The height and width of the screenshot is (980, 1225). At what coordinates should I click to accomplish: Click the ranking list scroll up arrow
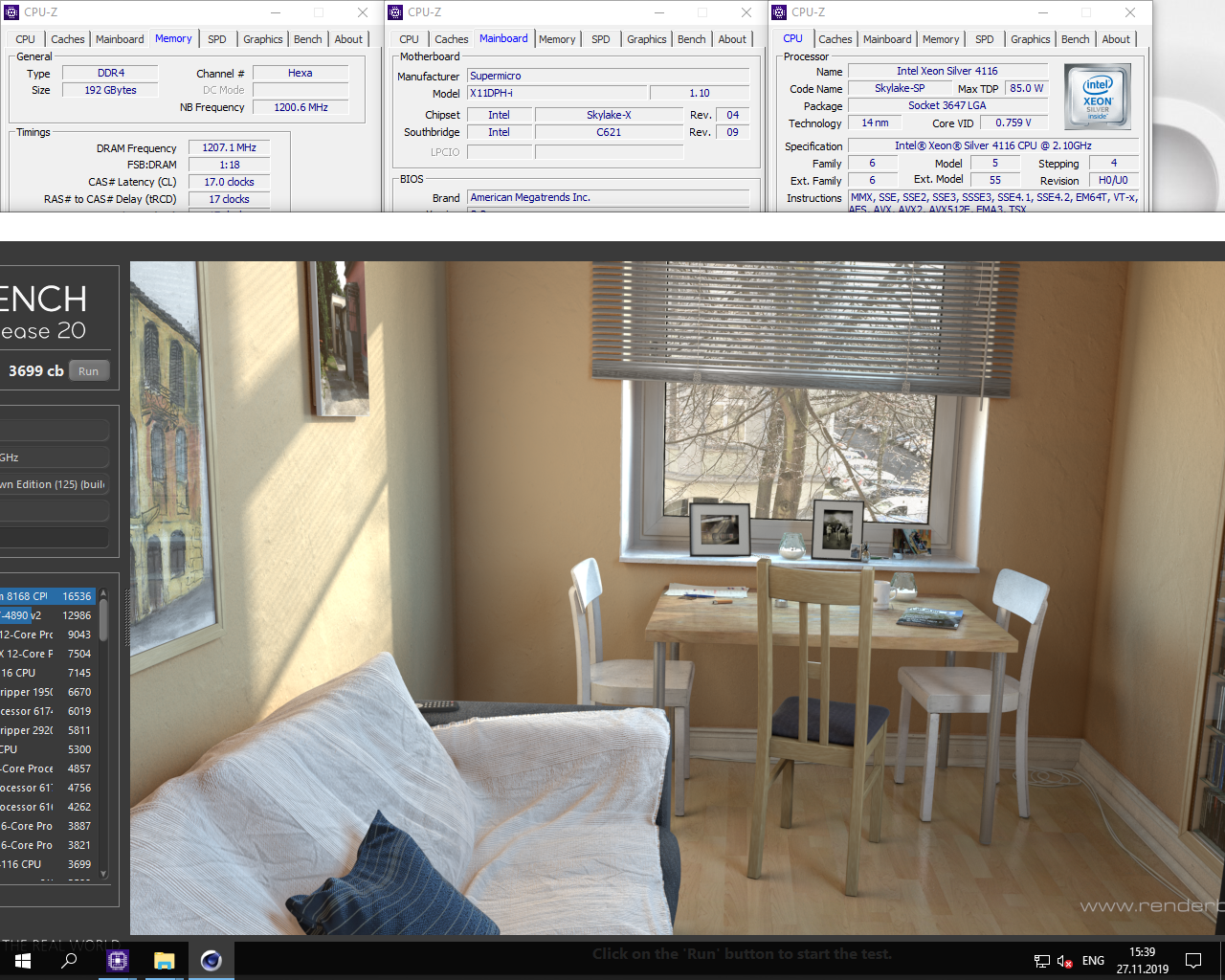103,593
